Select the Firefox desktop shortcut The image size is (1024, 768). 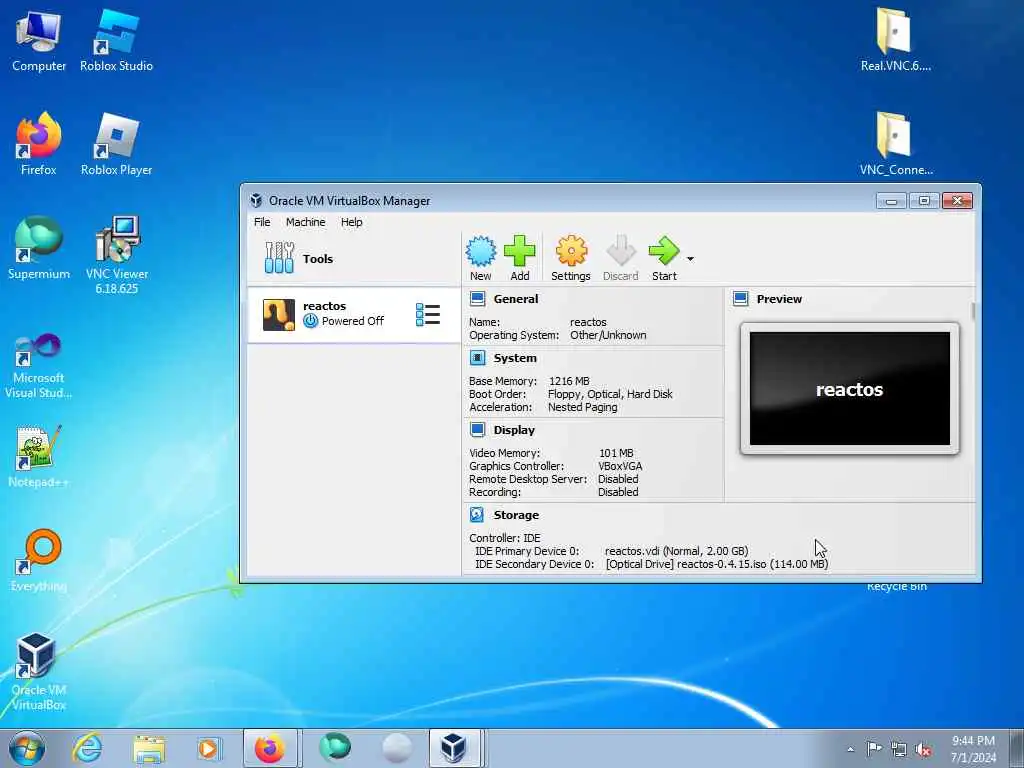(39, 144)
